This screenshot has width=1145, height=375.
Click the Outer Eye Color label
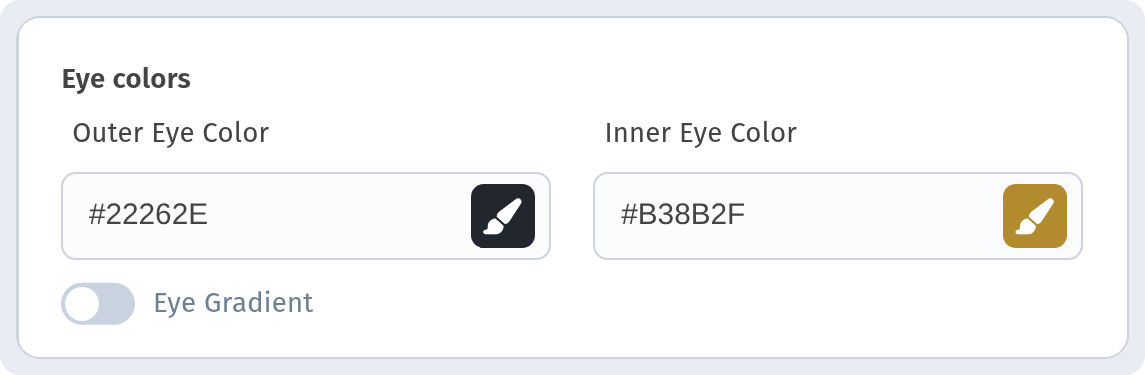pos(171,133)
